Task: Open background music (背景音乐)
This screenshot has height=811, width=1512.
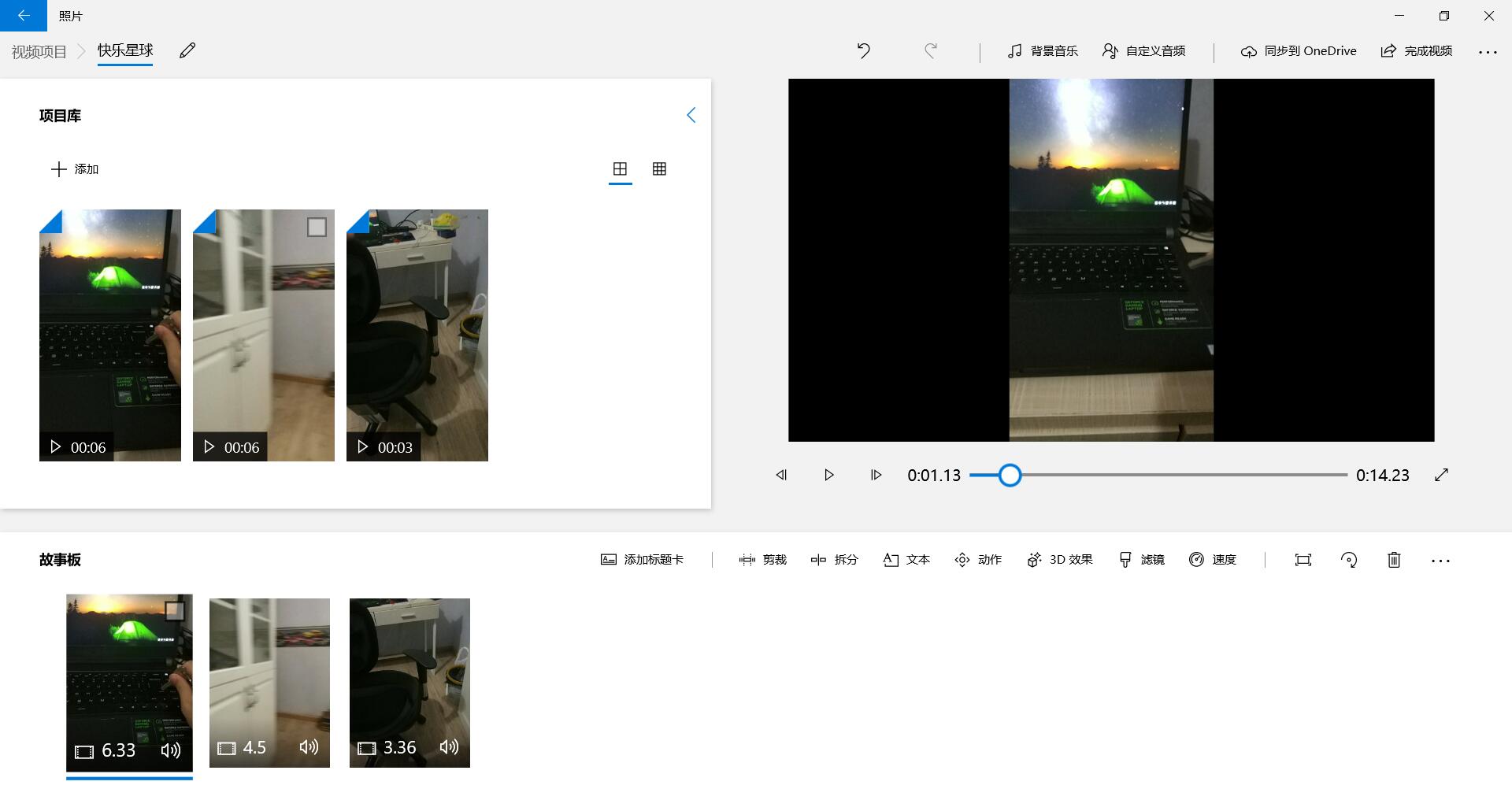Action: pyautogui.click(x=1043, y=51)
